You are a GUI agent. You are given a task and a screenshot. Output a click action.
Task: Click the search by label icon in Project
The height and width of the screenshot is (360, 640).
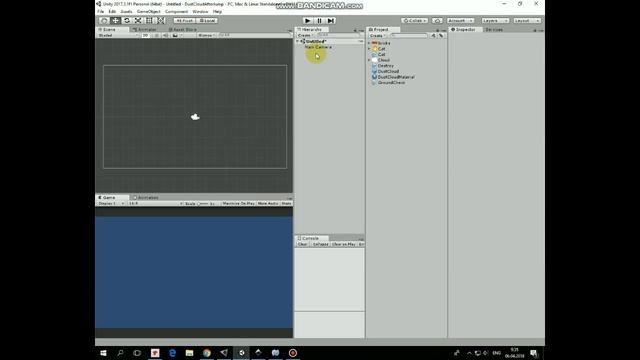pyautogui.click(x=441, y=36)
